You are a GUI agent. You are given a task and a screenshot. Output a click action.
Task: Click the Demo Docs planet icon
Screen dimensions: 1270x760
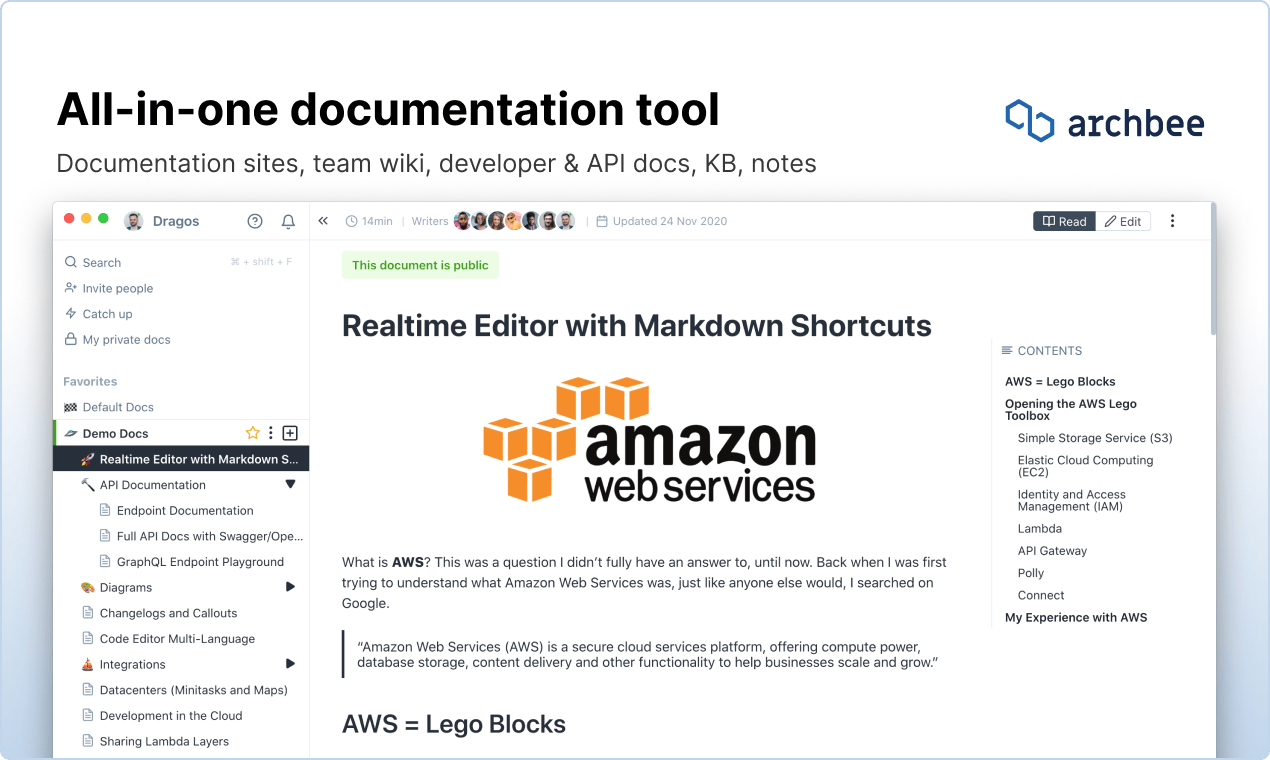point(70,433)
